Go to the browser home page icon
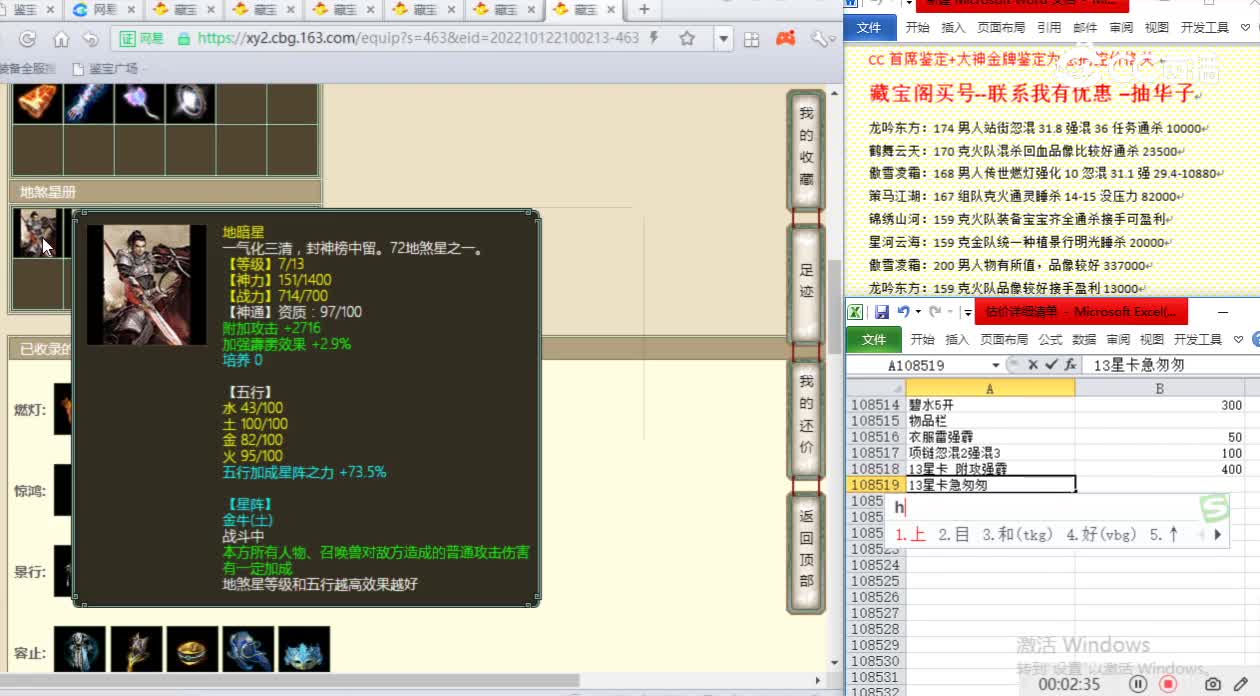Image resolution: width=1260 pixels, height=696 pixels. [x=61, y=39]
